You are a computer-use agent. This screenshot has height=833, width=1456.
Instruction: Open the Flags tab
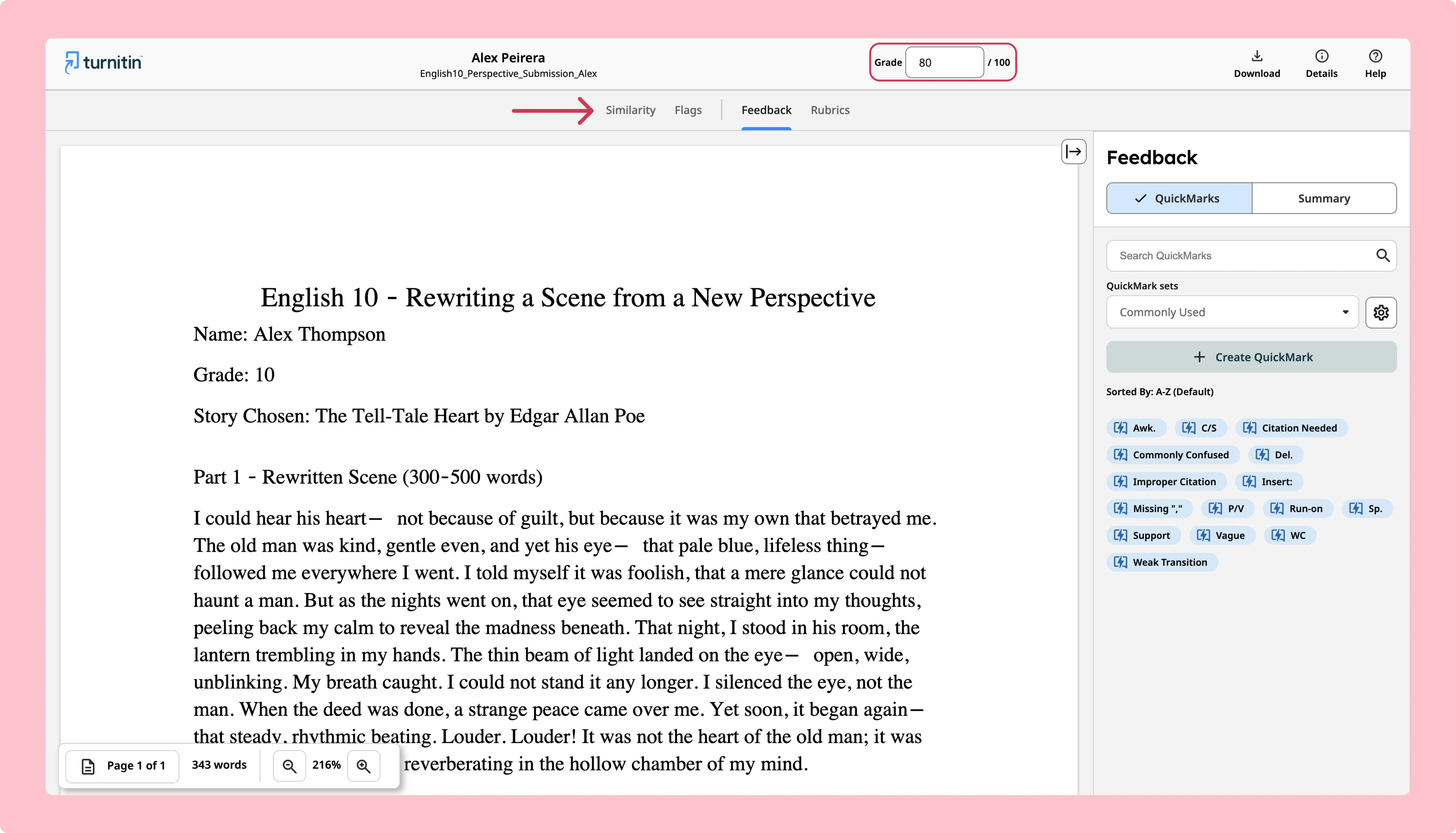688,110
